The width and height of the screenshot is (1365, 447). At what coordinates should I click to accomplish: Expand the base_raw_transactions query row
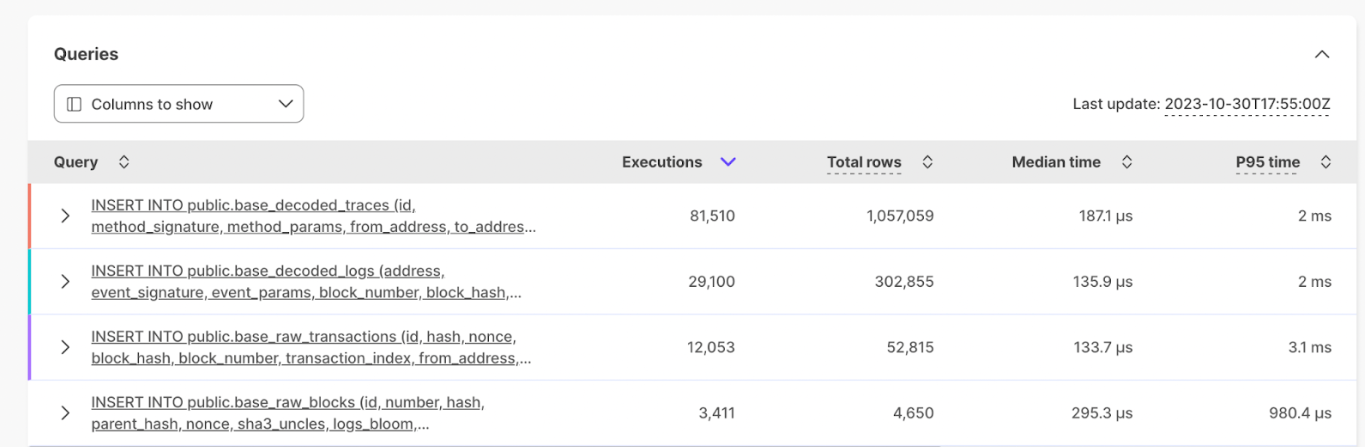tap(65, 347)
